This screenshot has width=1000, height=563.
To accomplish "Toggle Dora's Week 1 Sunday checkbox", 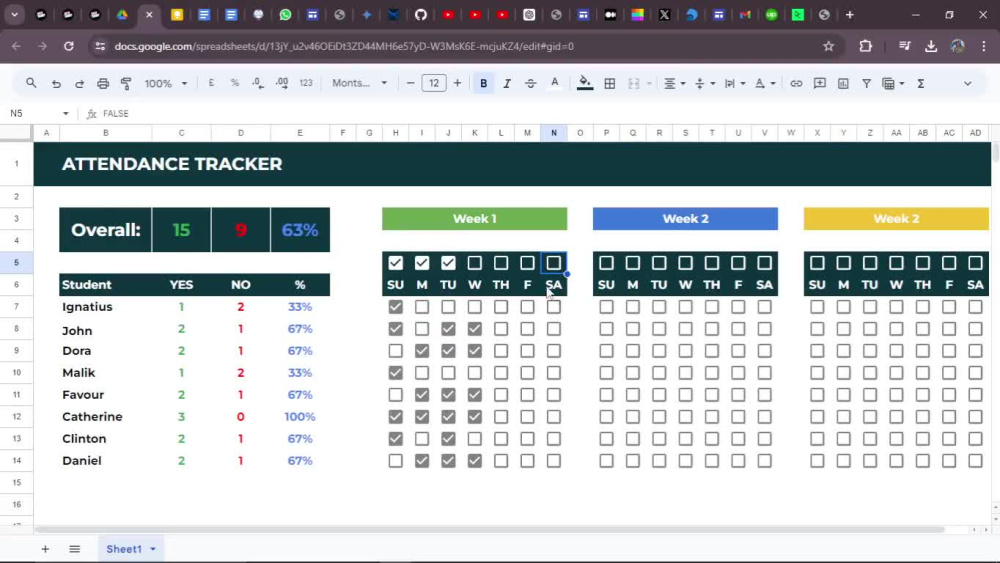I will 395,351.
